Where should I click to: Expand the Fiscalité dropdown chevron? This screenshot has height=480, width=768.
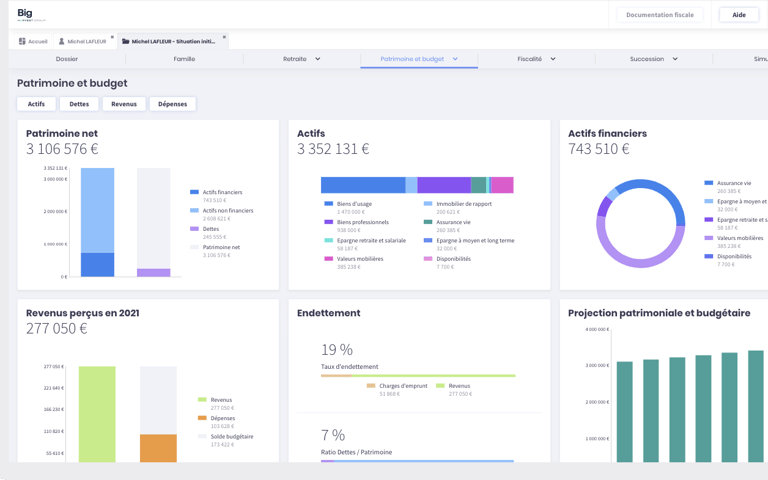553,59
